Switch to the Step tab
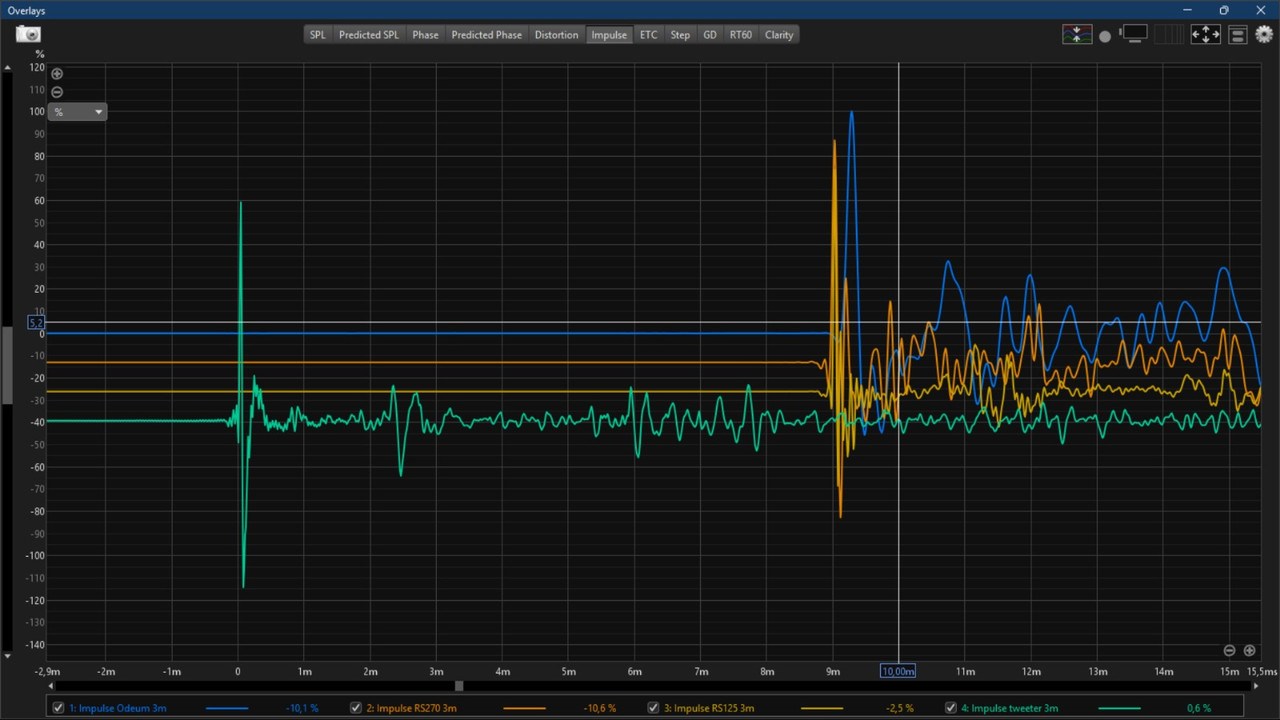Screen dimensions: 1280x720 point(680,34)
